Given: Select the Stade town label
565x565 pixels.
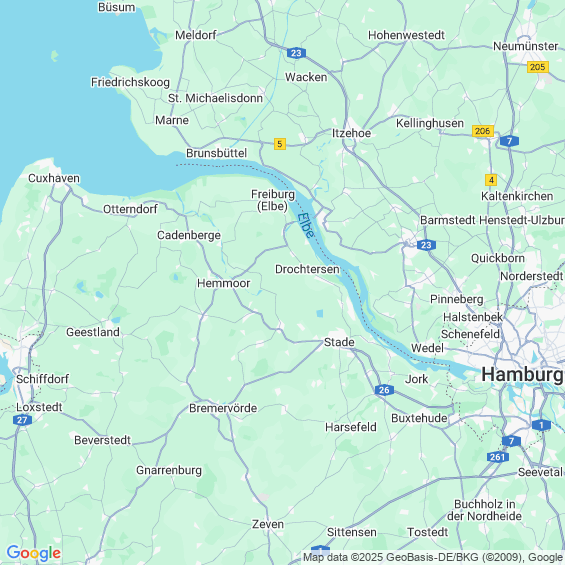Looking at the screenshot, I should click(339, 342).
